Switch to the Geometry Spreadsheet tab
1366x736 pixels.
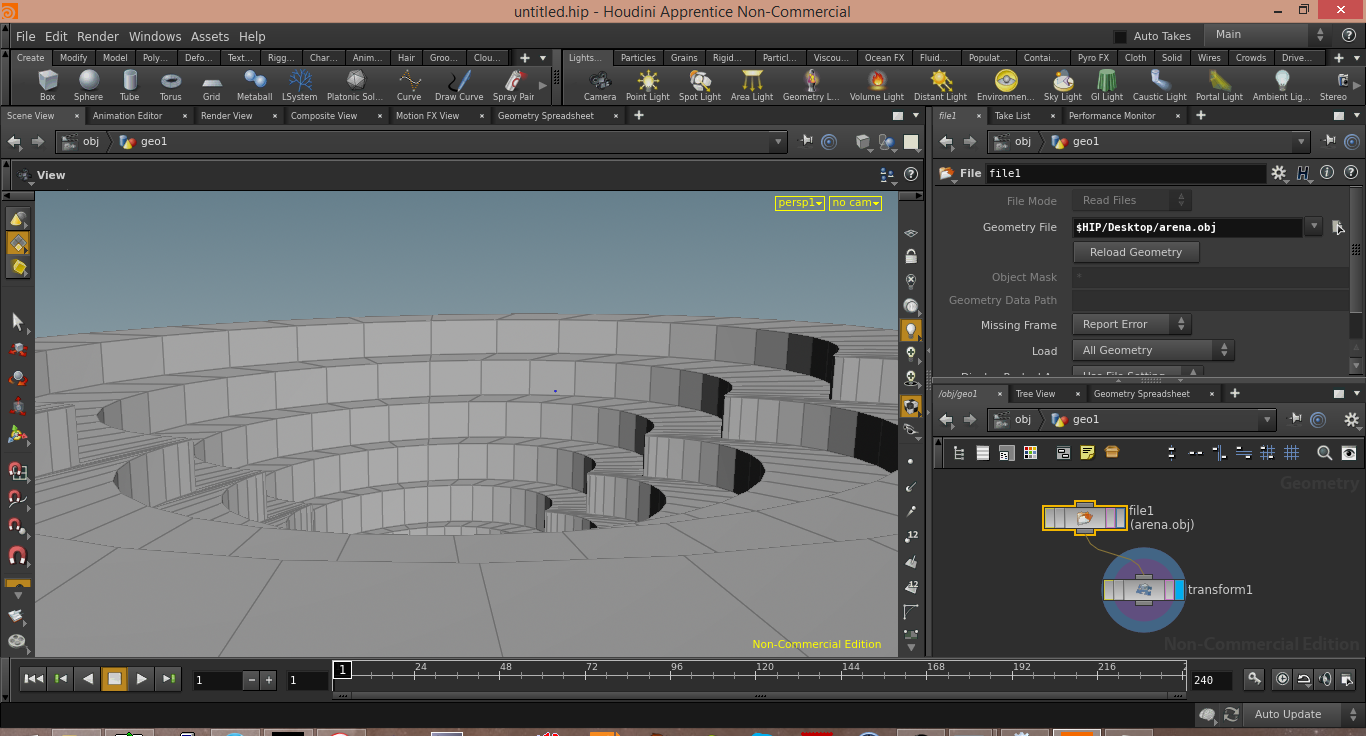click(x=545, y=116)
